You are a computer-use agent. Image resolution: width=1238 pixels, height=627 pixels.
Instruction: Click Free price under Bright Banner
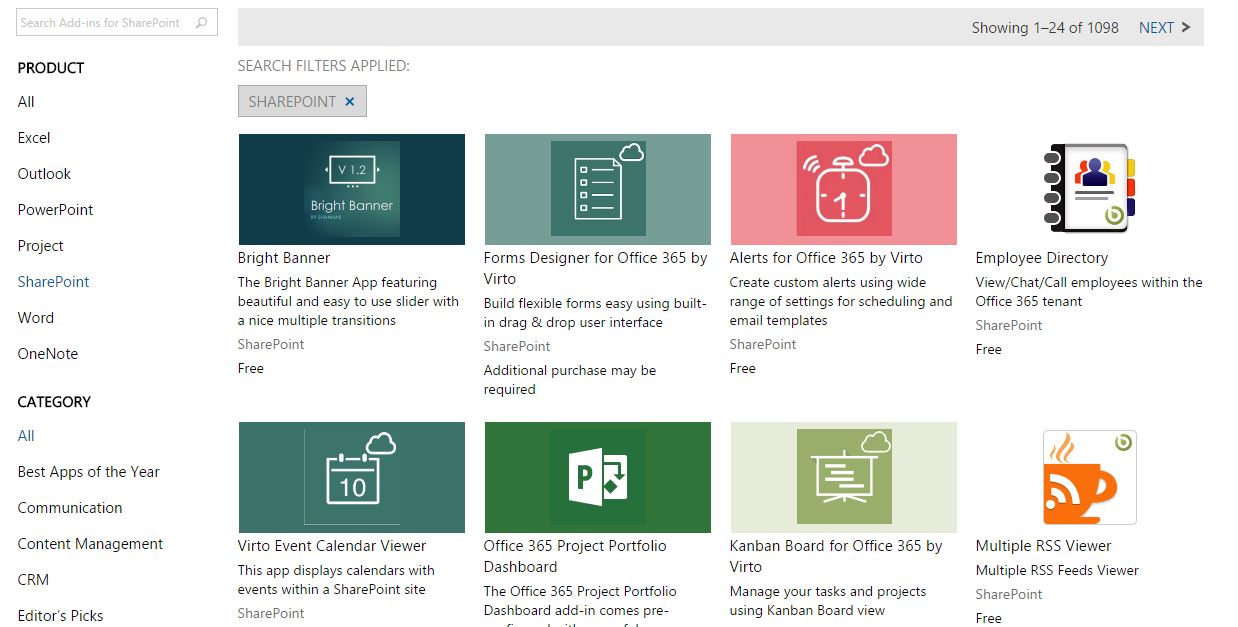(251, 368)
